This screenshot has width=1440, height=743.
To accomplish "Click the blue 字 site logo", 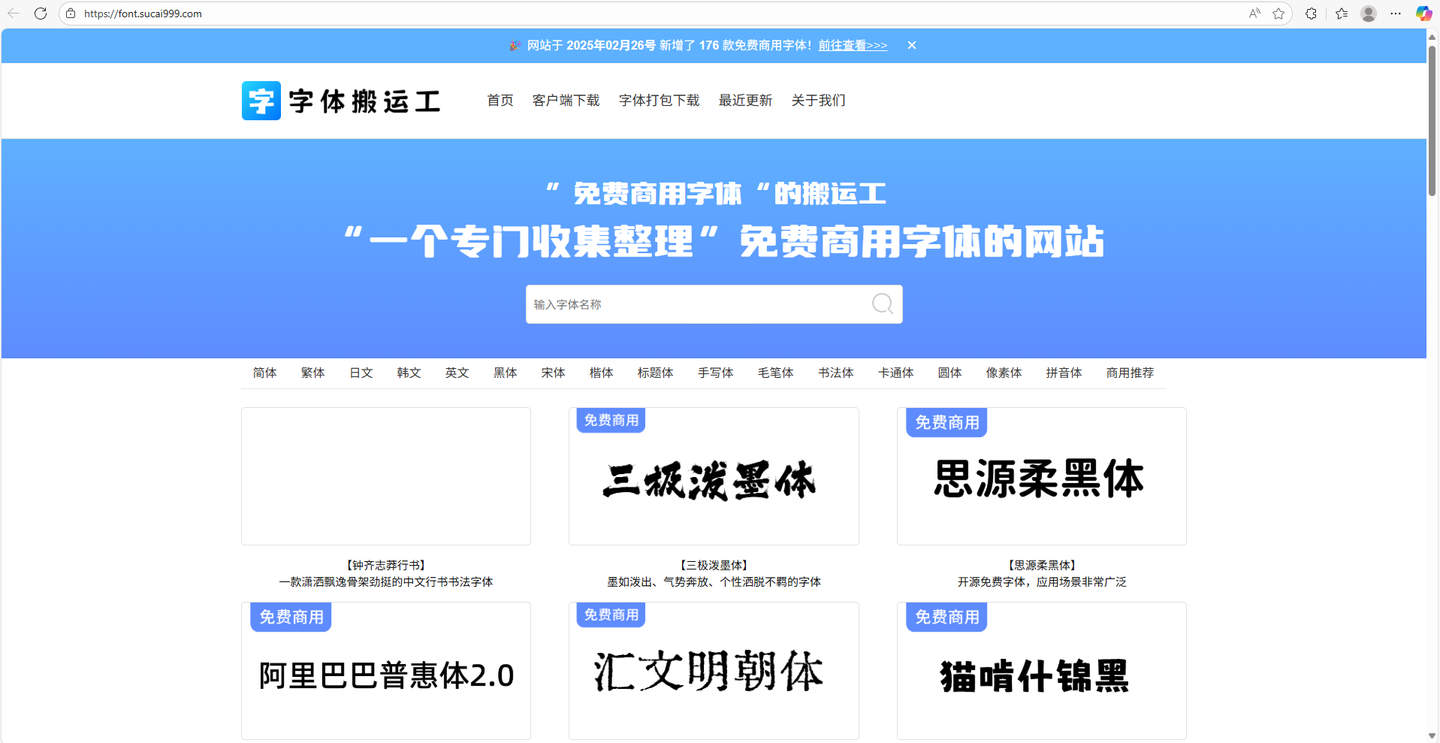I will 261,101.
